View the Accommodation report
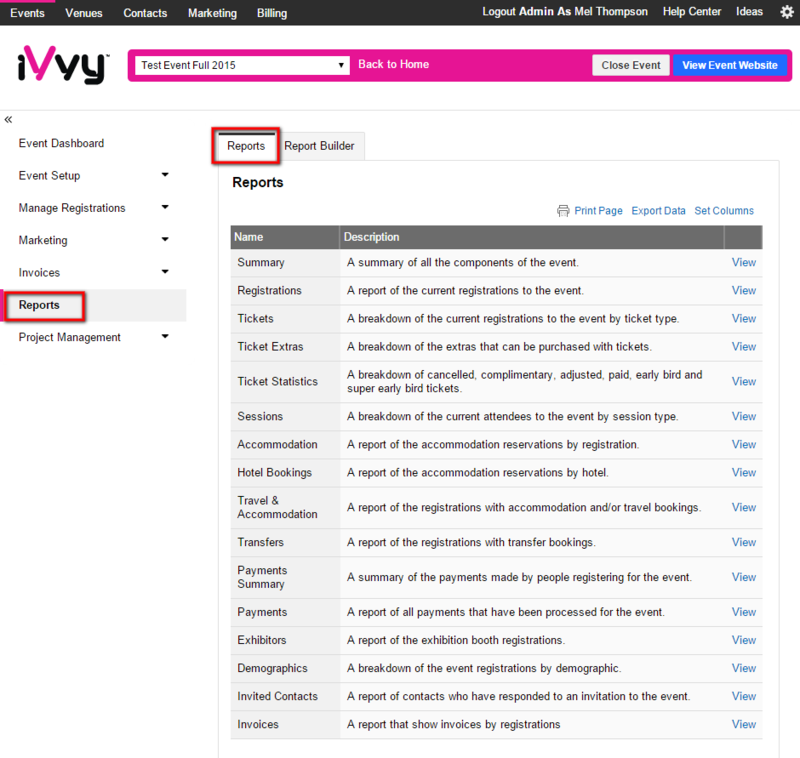 click(x=743, y=444)
